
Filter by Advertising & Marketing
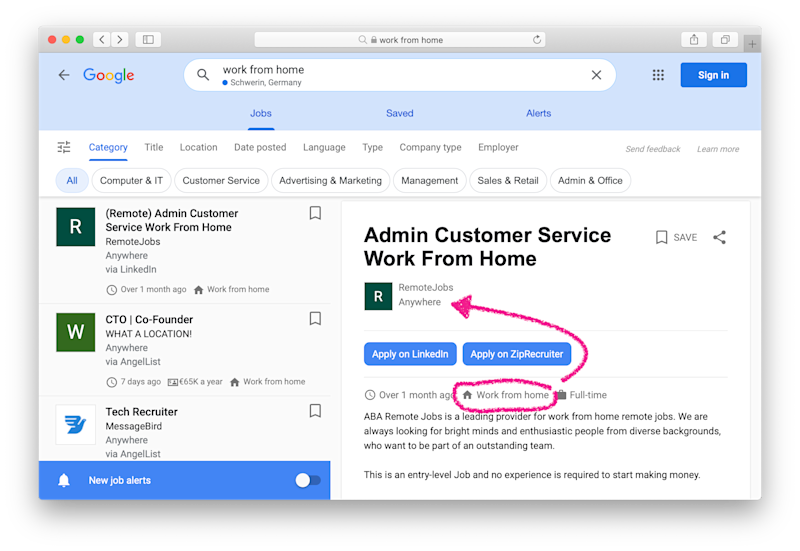pyautogui.click(x=330, y=181)
